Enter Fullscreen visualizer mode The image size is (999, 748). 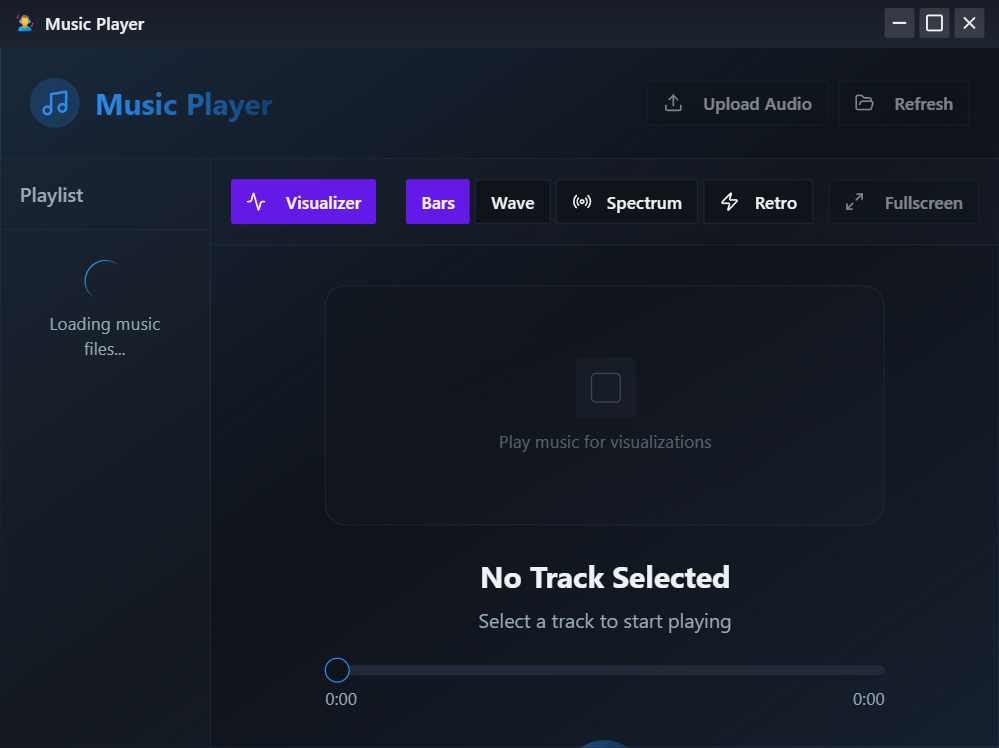tap(903, 202)
